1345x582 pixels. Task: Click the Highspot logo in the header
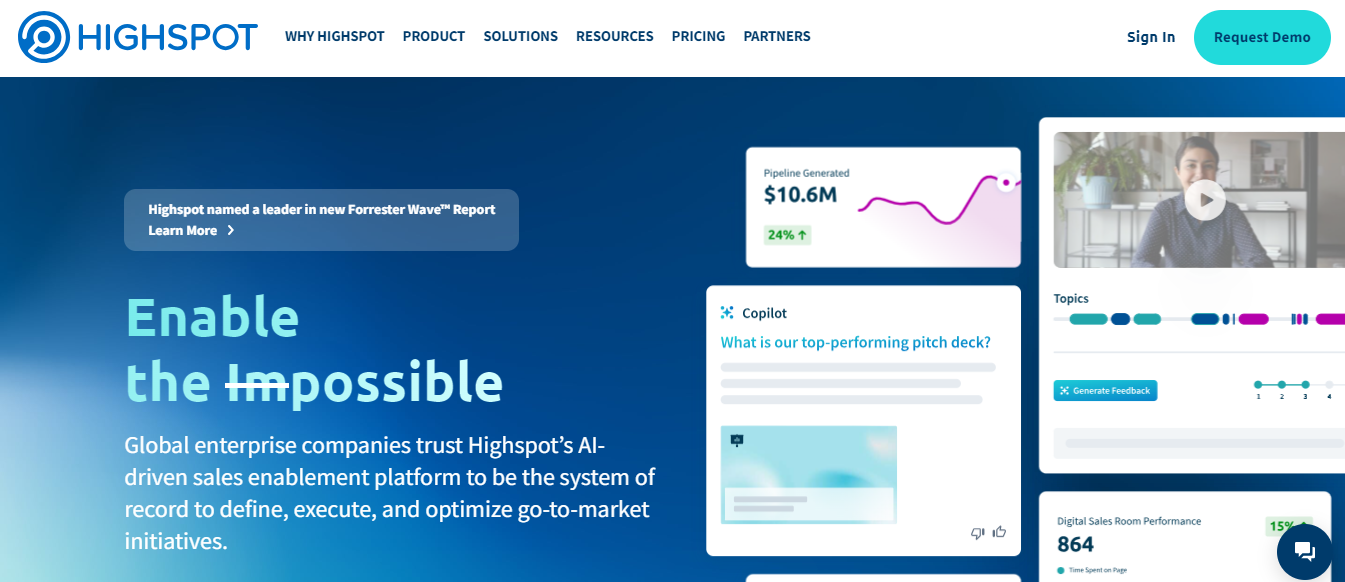pyautogui.click(x=138, y=37)
